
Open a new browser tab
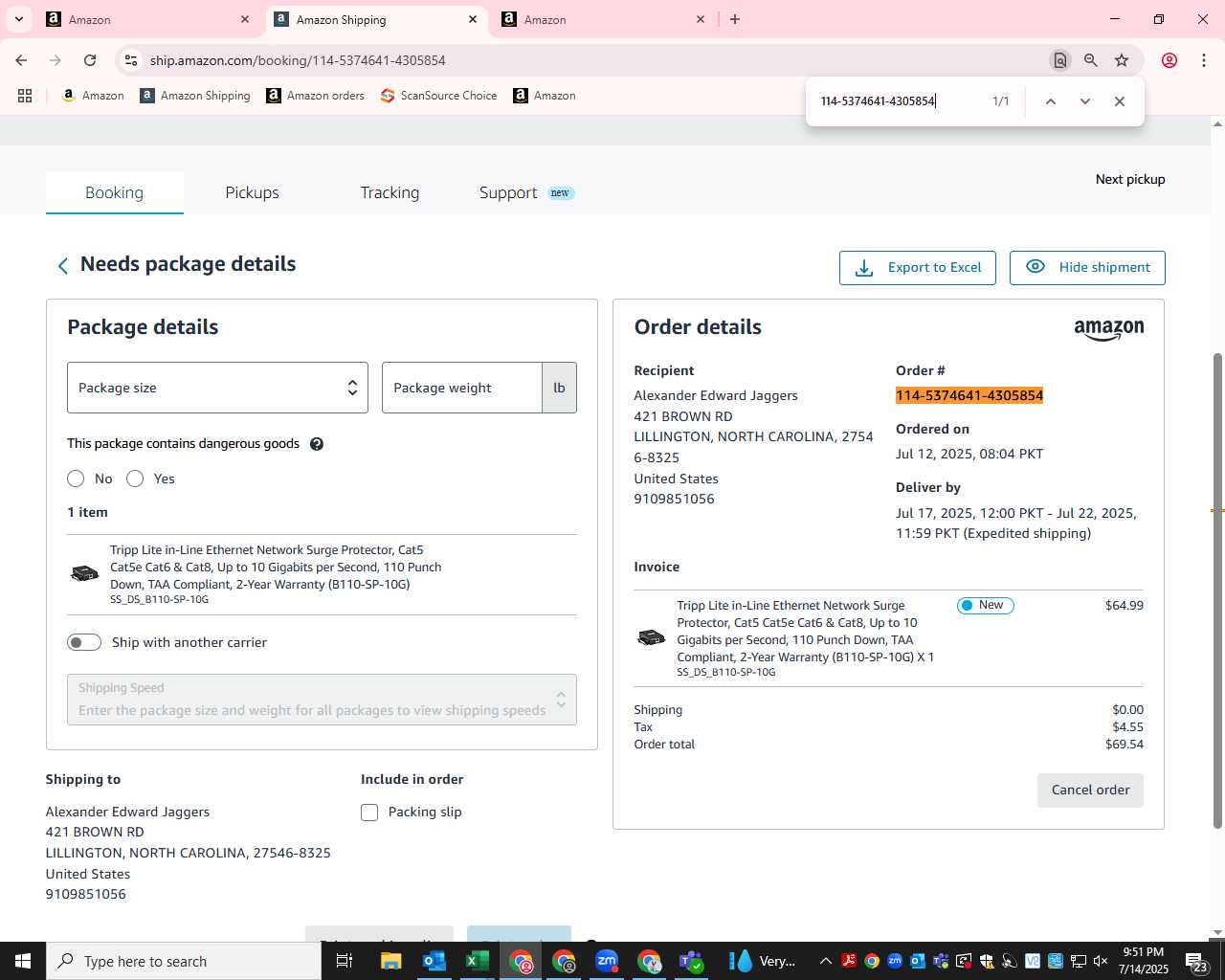click(735, 19)
